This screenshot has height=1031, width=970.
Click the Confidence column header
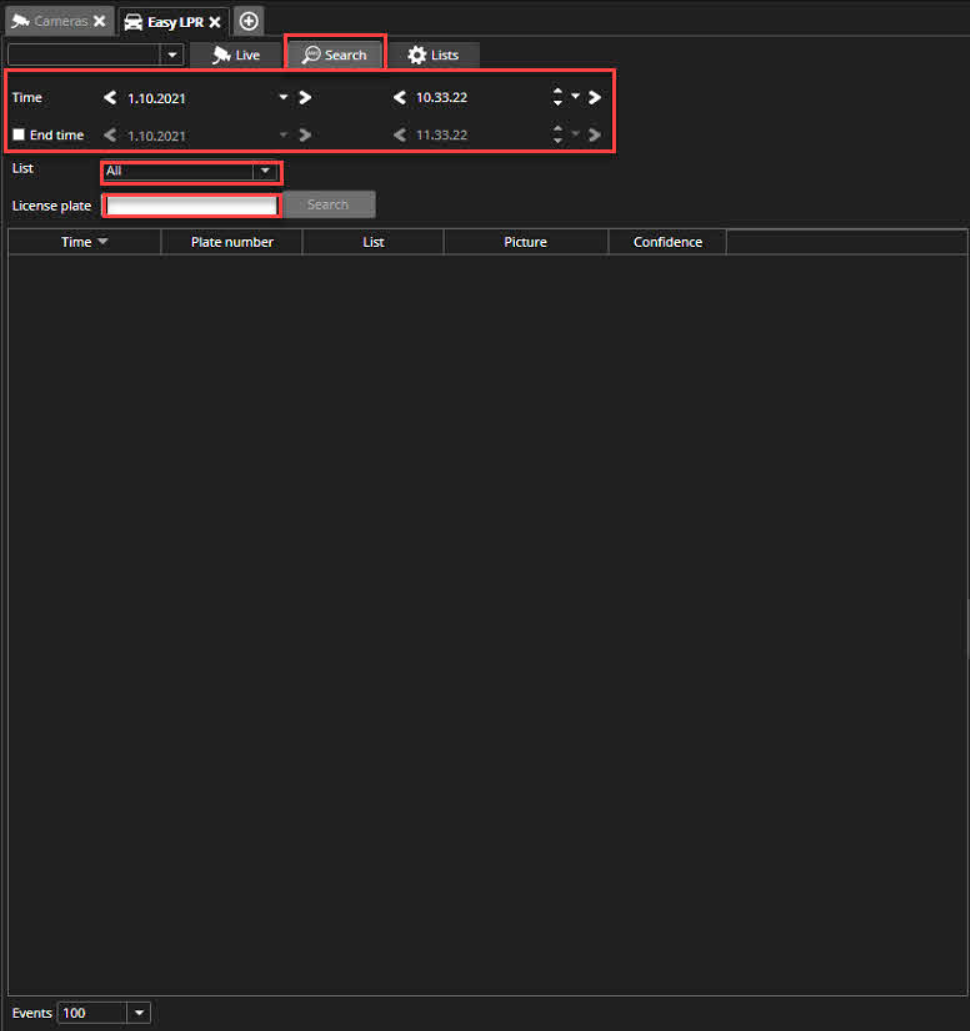pos(667,242)
